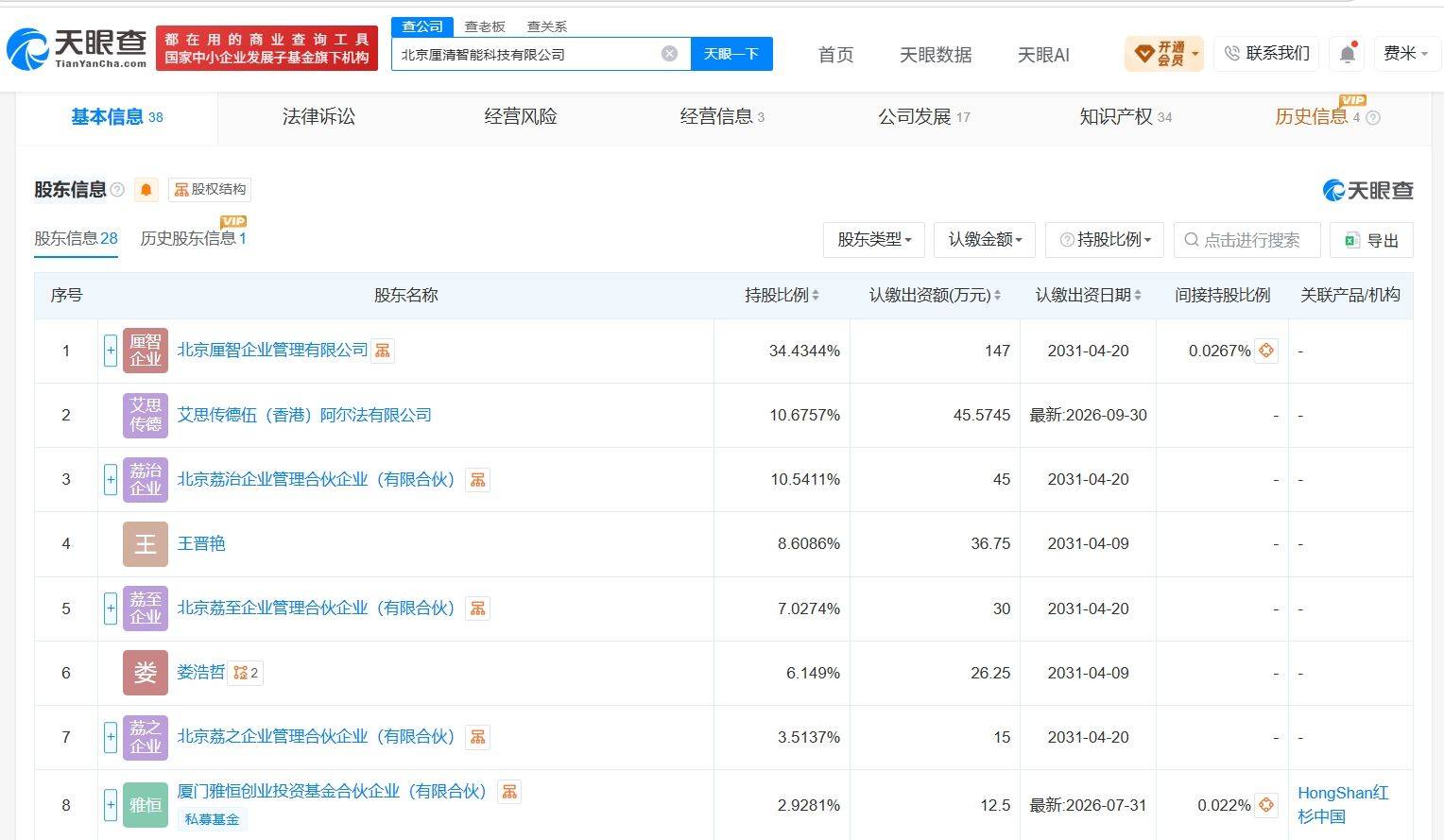Click the help icon next to 股东信息 heading
Viewport: 1444px width, 840px height.
pyautogui.click(x=117, y=190)
